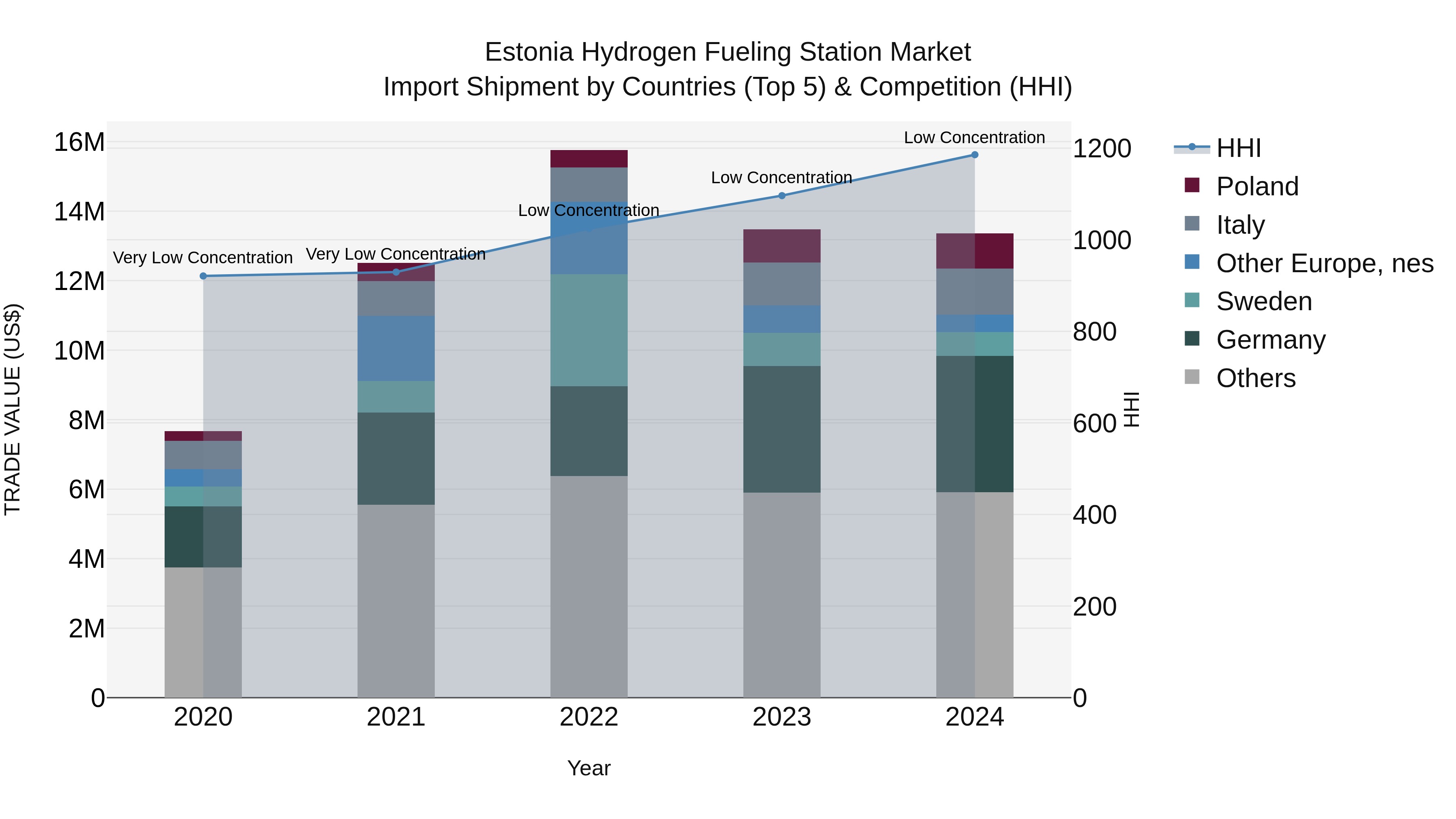Click the 2021 x-axis label
Image resolution: width=1456 pixels, height=819 pixels.
point(396,717)
